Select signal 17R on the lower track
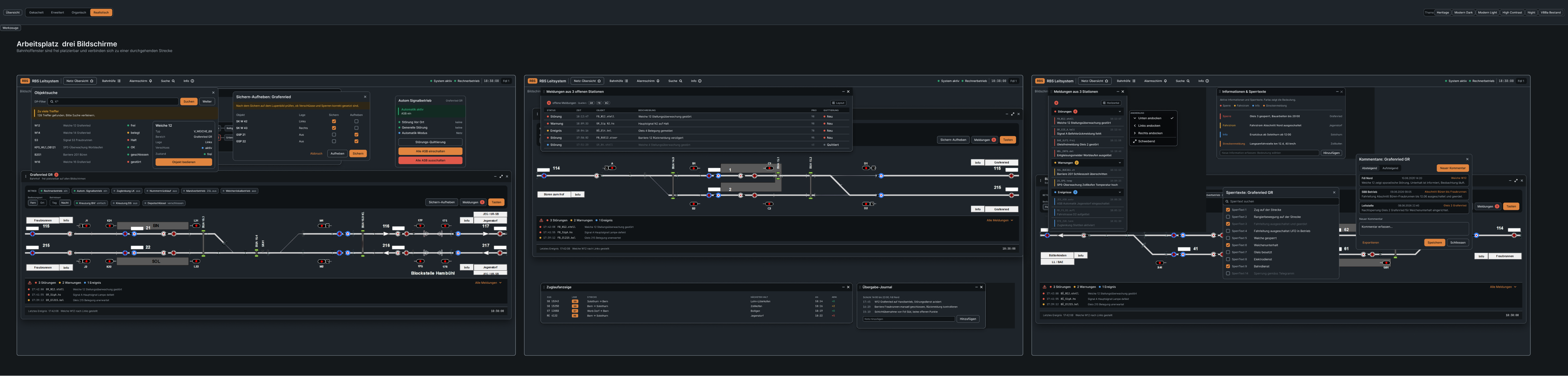1568x376 pixels. click(x=445, y=262)
